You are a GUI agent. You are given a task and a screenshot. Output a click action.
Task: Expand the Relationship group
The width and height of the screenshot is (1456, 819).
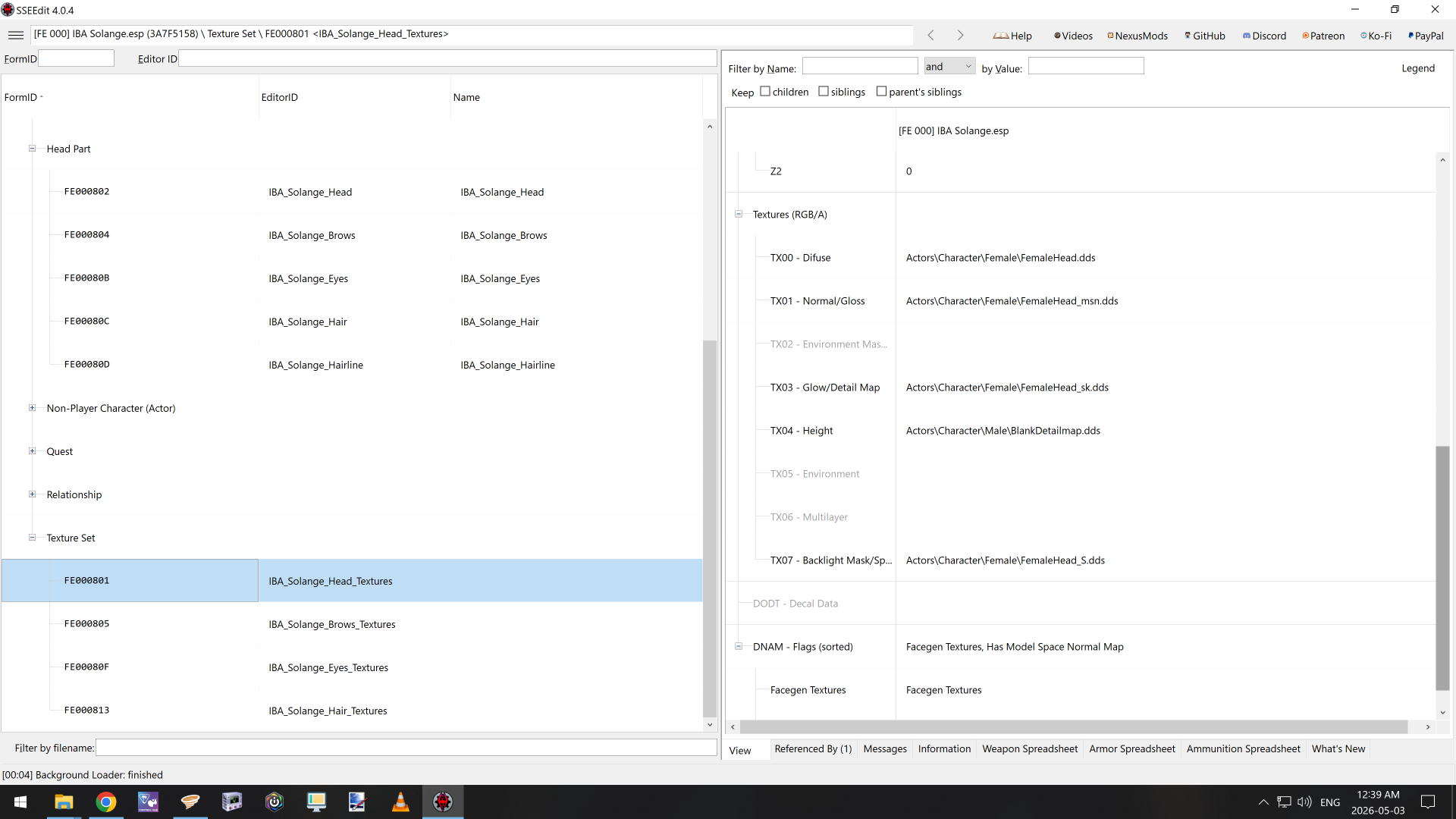coord(33,494)
